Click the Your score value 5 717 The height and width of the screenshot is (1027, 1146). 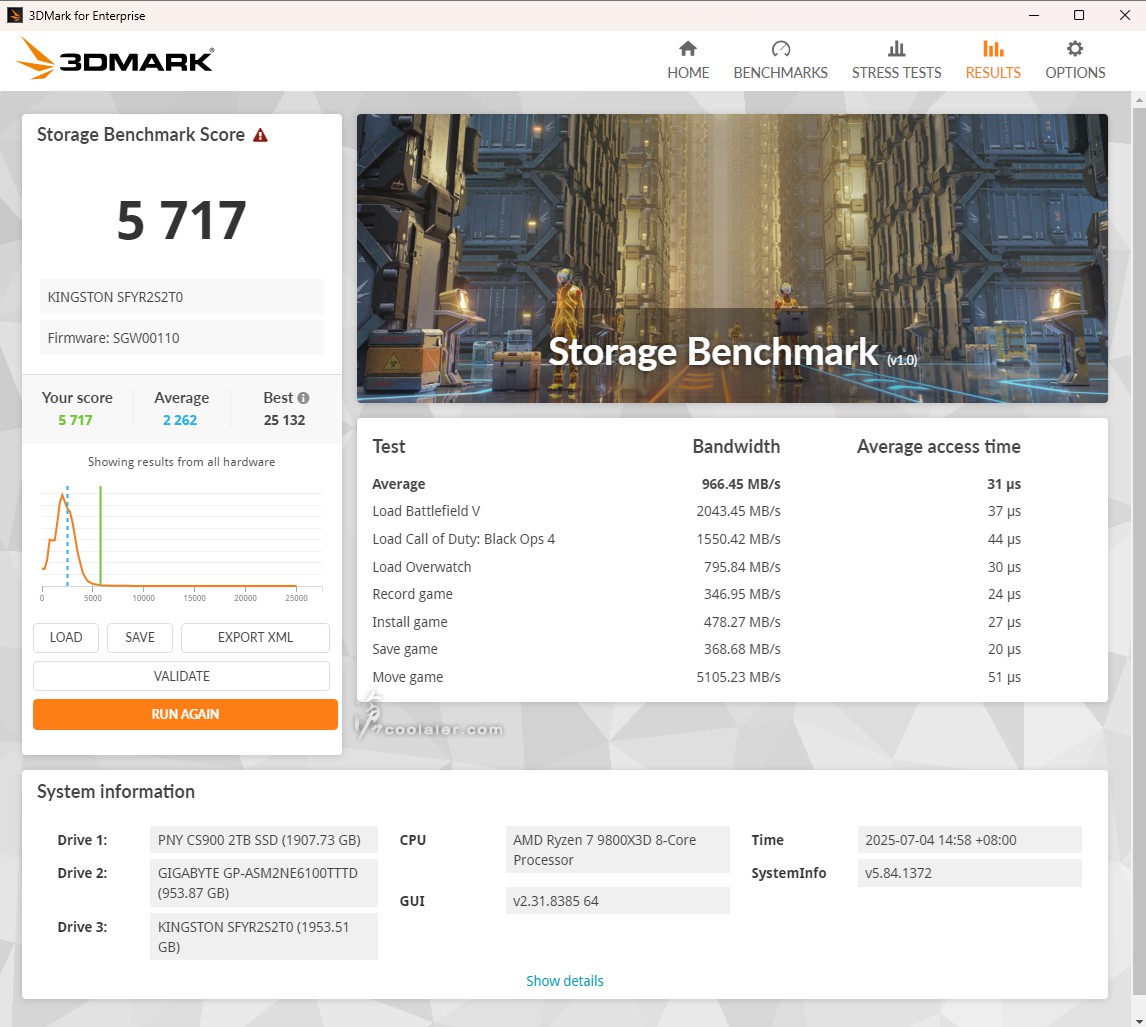(x=75, y=420)
